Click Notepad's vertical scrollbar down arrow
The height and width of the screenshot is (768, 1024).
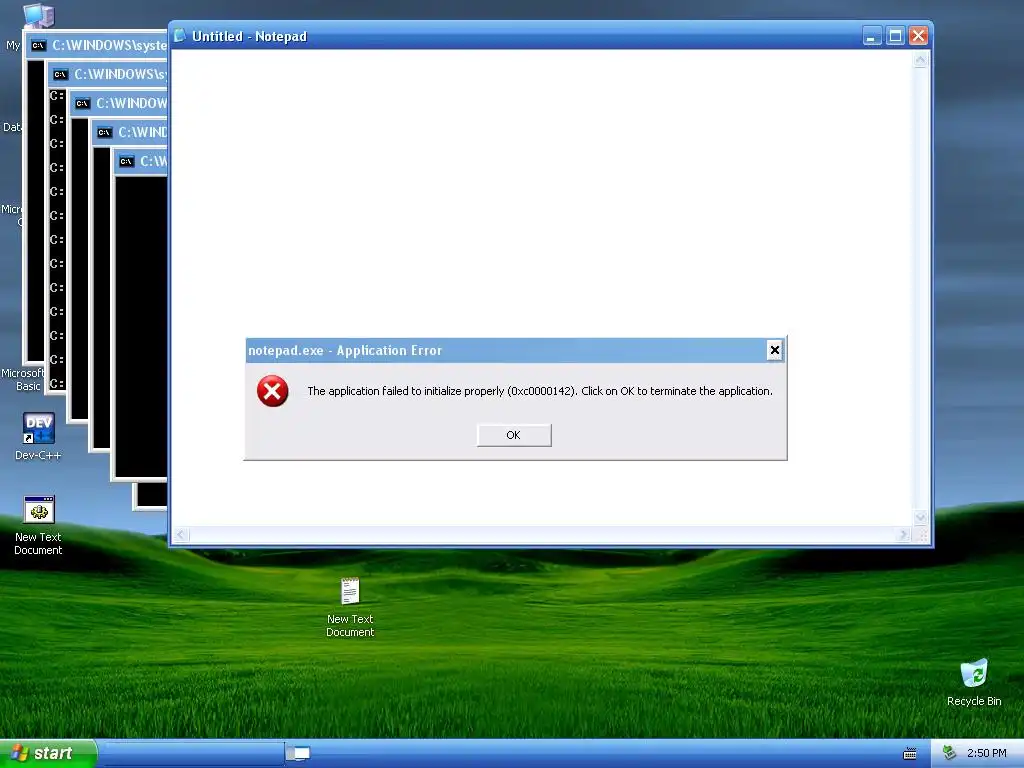click(x=921, y=517)
